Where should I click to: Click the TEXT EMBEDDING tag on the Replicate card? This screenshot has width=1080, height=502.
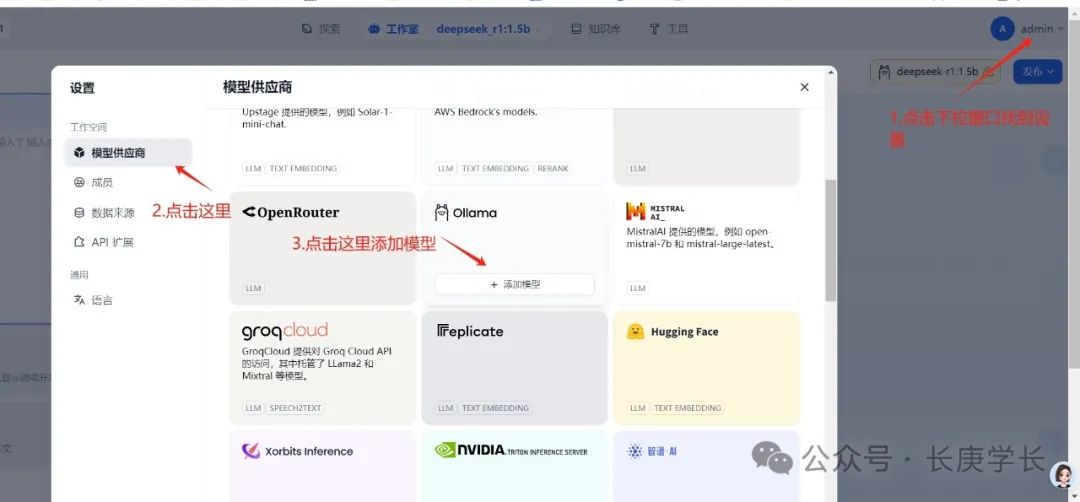(x=495, y=408)
